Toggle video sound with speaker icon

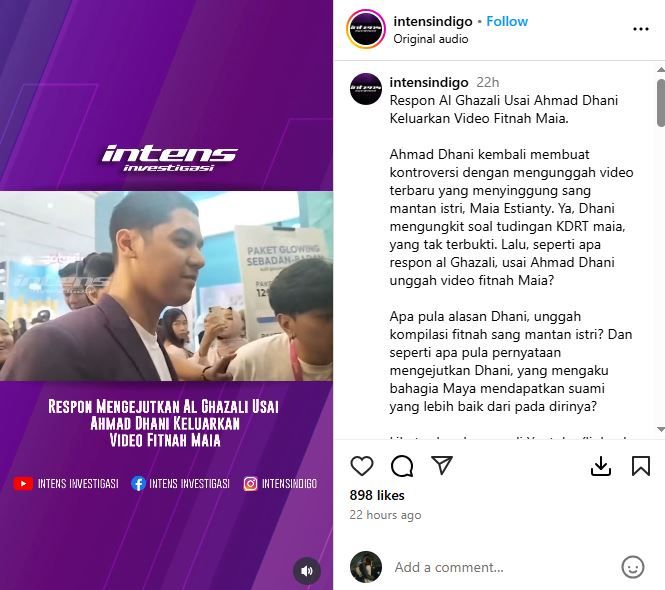(x=307, y=571)
